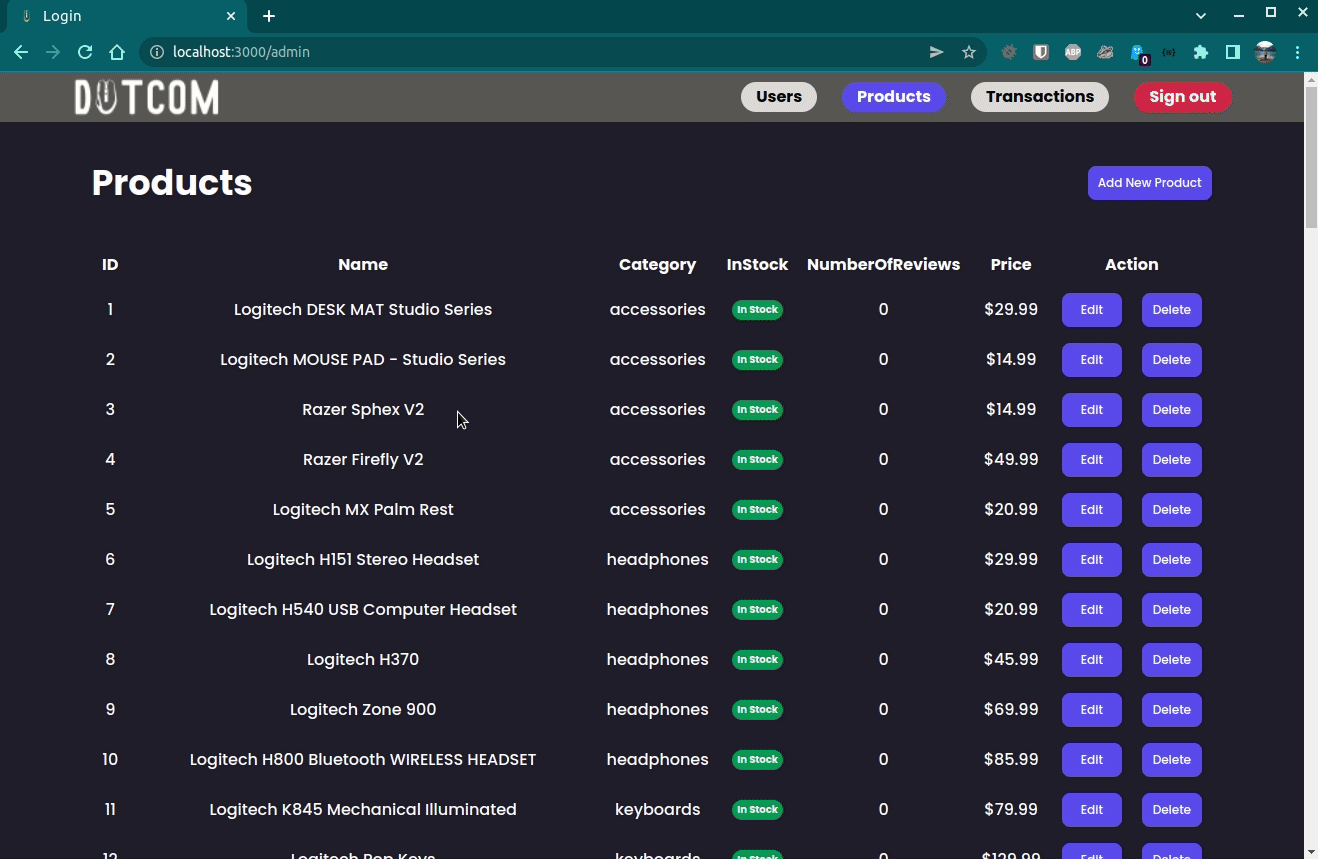The width and height of the screenshot is (1318, 859).
Task: Reload the page with refresh icon
Action: (85, 52)
